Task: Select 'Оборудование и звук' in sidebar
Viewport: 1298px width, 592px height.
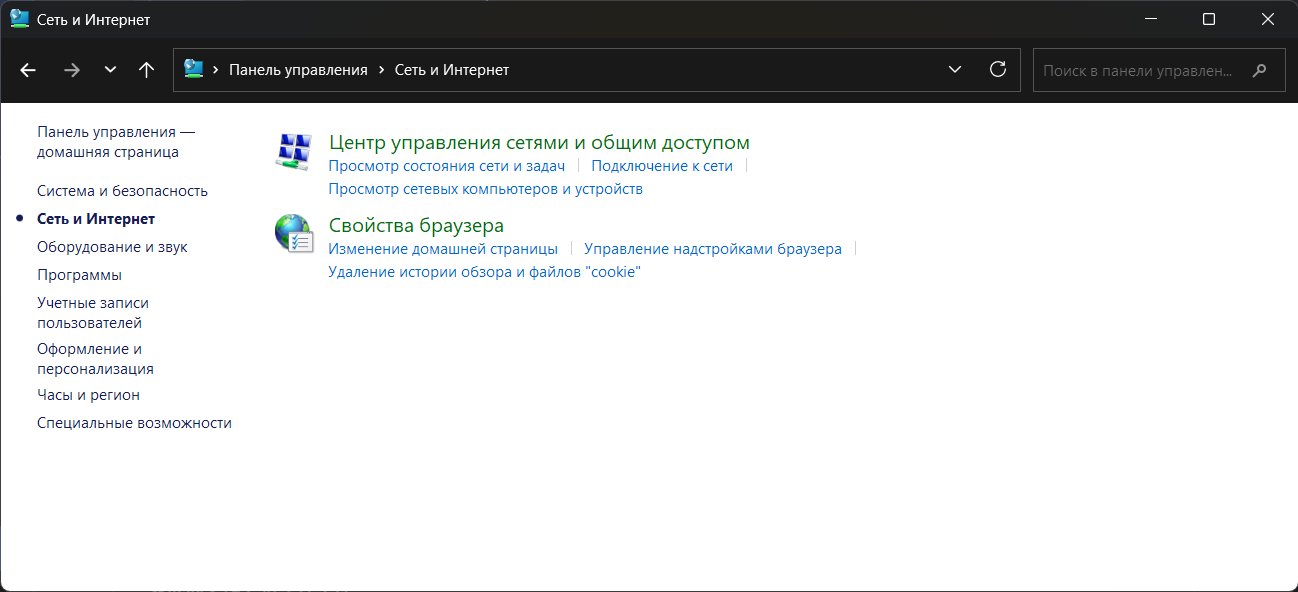Action: coord(112,247)
